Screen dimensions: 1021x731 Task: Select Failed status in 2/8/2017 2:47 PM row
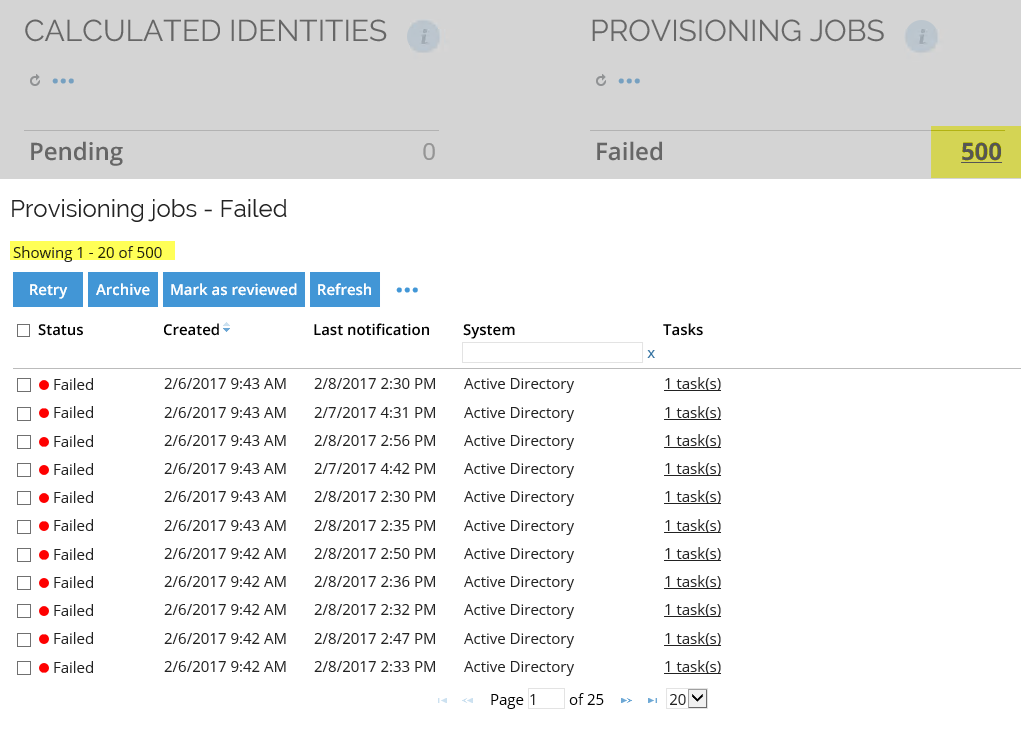pos(73,639)
